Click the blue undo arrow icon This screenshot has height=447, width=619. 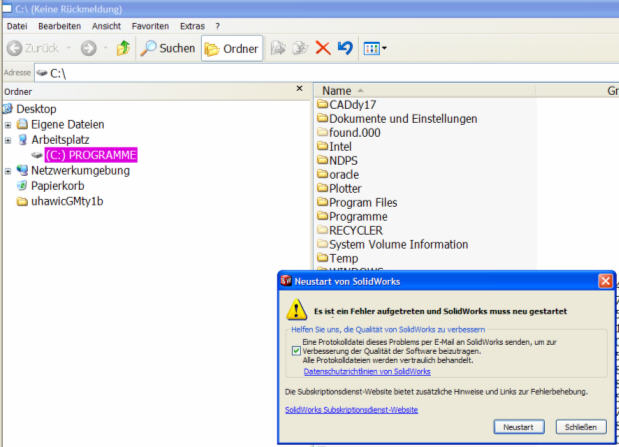pos(345,48)
